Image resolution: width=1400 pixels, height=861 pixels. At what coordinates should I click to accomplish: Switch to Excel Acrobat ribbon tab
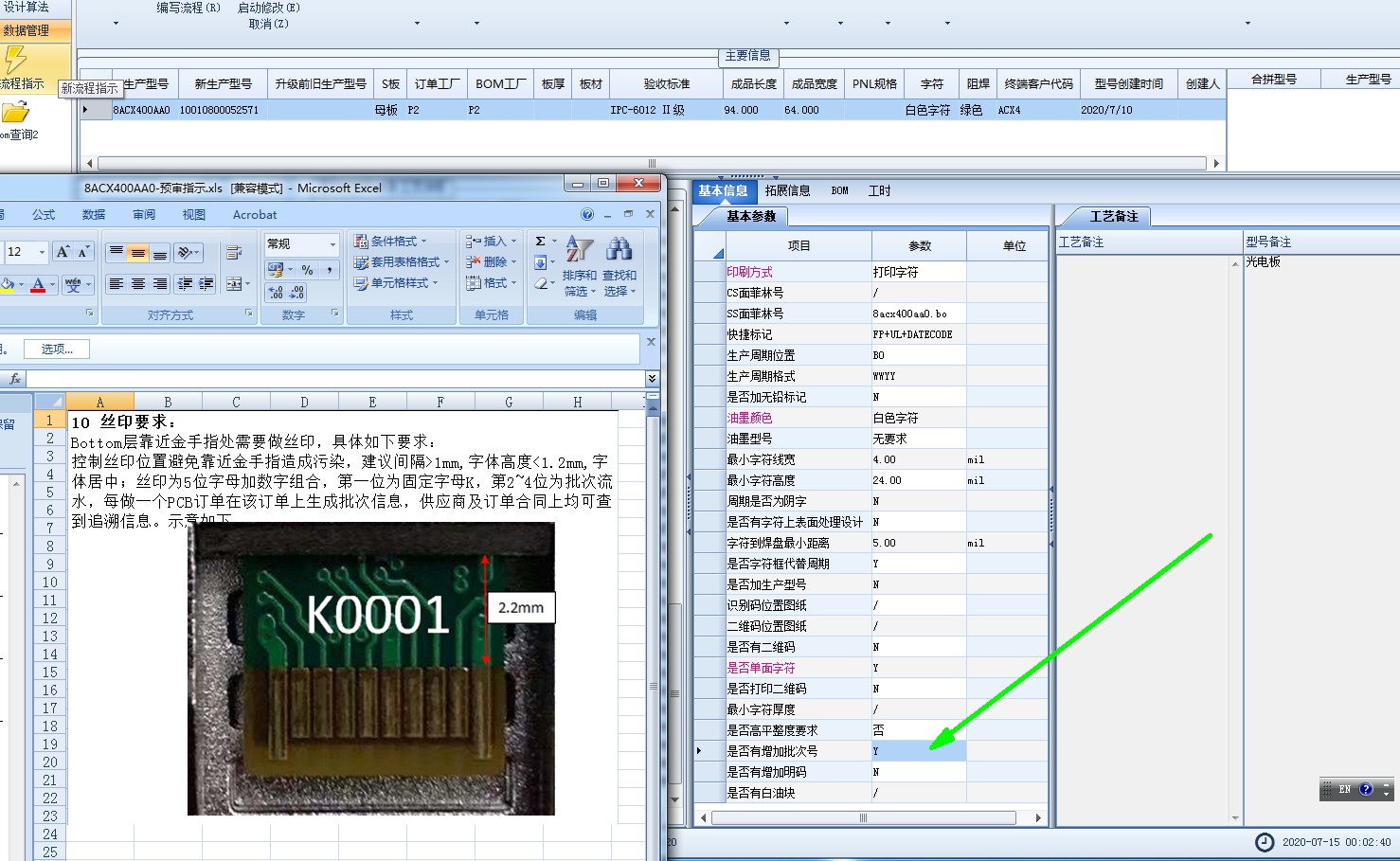pyautogui.click(x=255, y=215)
